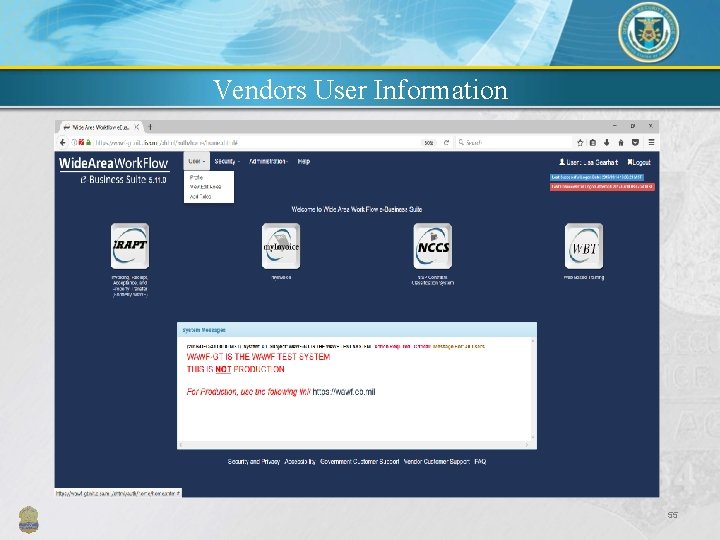Click the browser home icon
Viewport: 720px width, 540px height.
point(621,143)
